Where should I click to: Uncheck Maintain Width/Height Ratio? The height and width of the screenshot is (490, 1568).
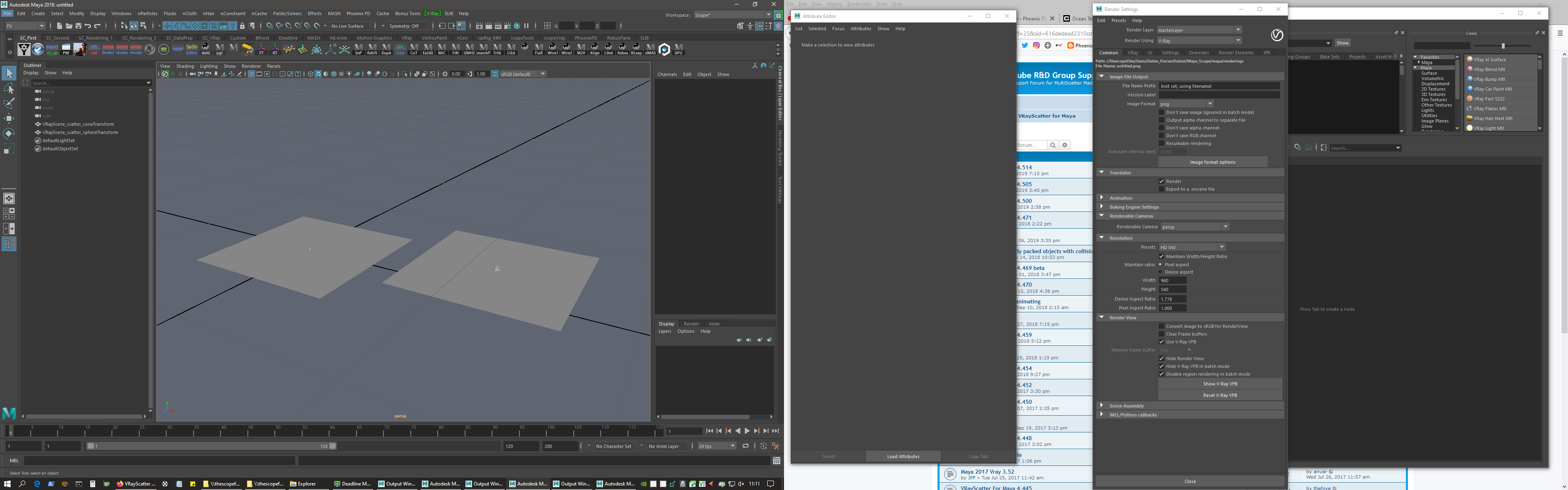1161,256
